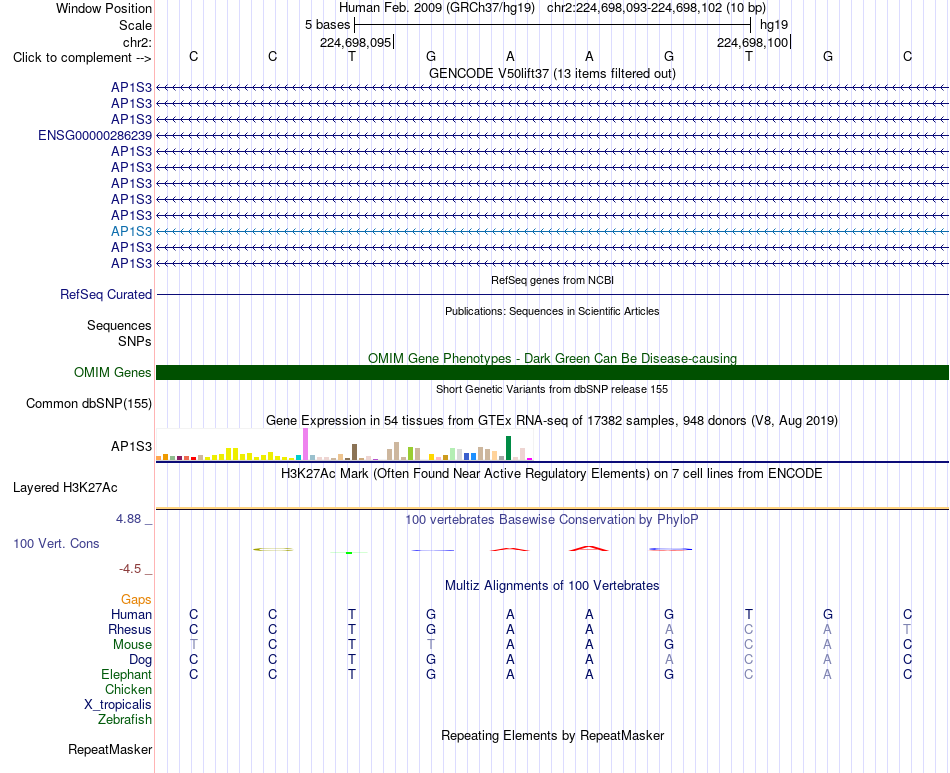Click the horizontal RefSeq Curated gene line
Image resolution: width=950 pixels, height=773 pixels.
tap(552, 295)
